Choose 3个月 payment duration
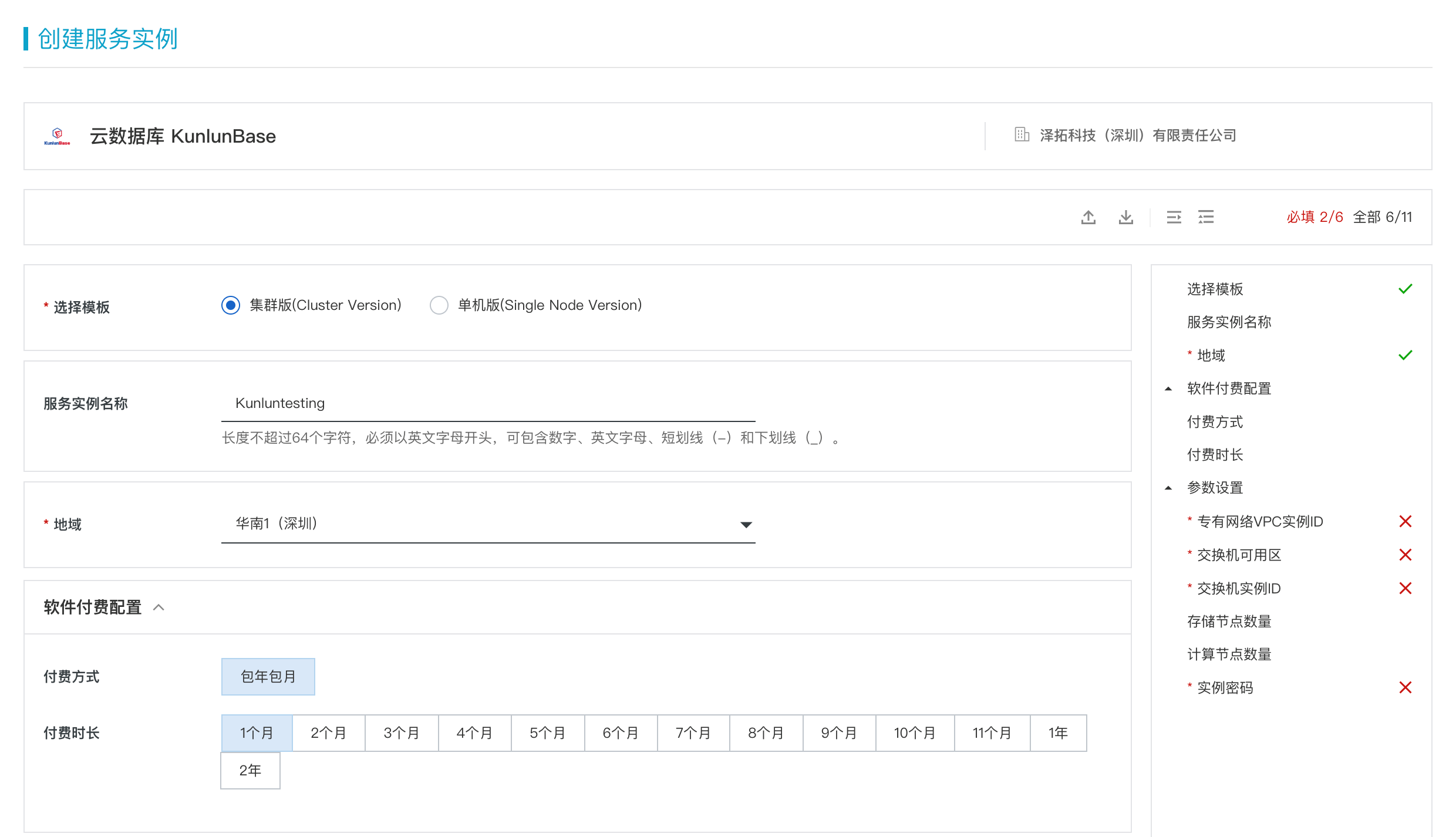 click(402, 733)
